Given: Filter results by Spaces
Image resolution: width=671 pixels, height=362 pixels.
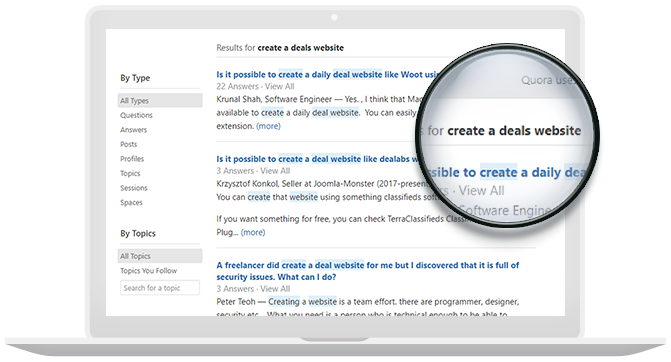Looking at the screenshot, I should pyautogui.click(x=131, y=202).
